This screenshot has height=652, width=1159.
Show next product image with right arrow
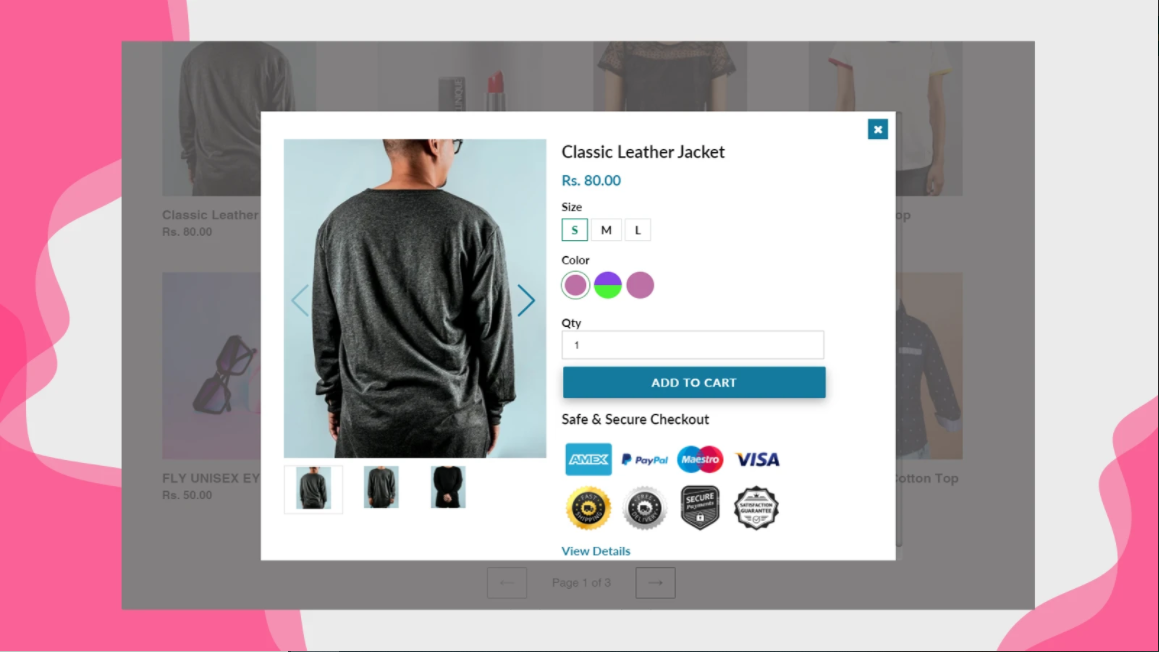526,300
